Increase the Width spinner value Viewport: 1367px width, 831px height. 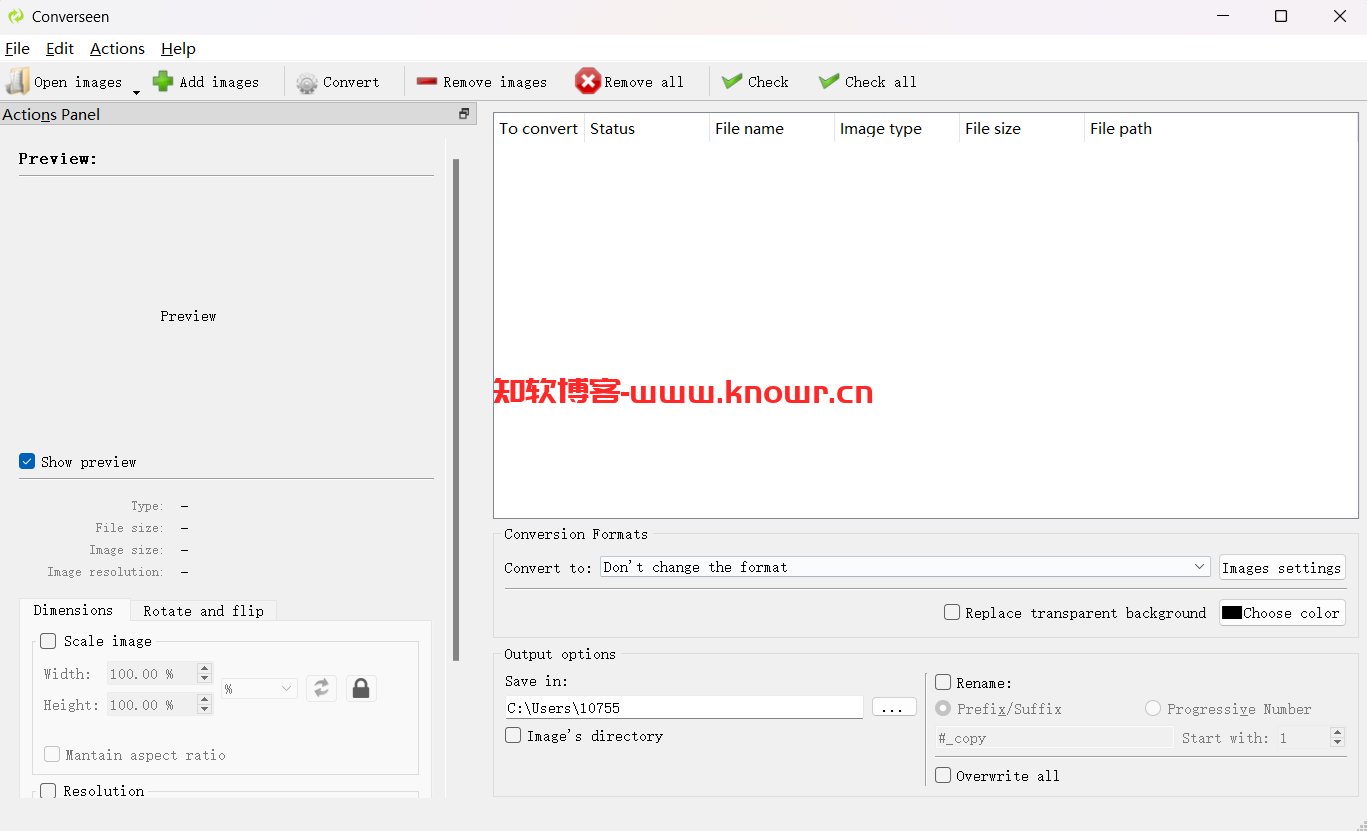205,668
